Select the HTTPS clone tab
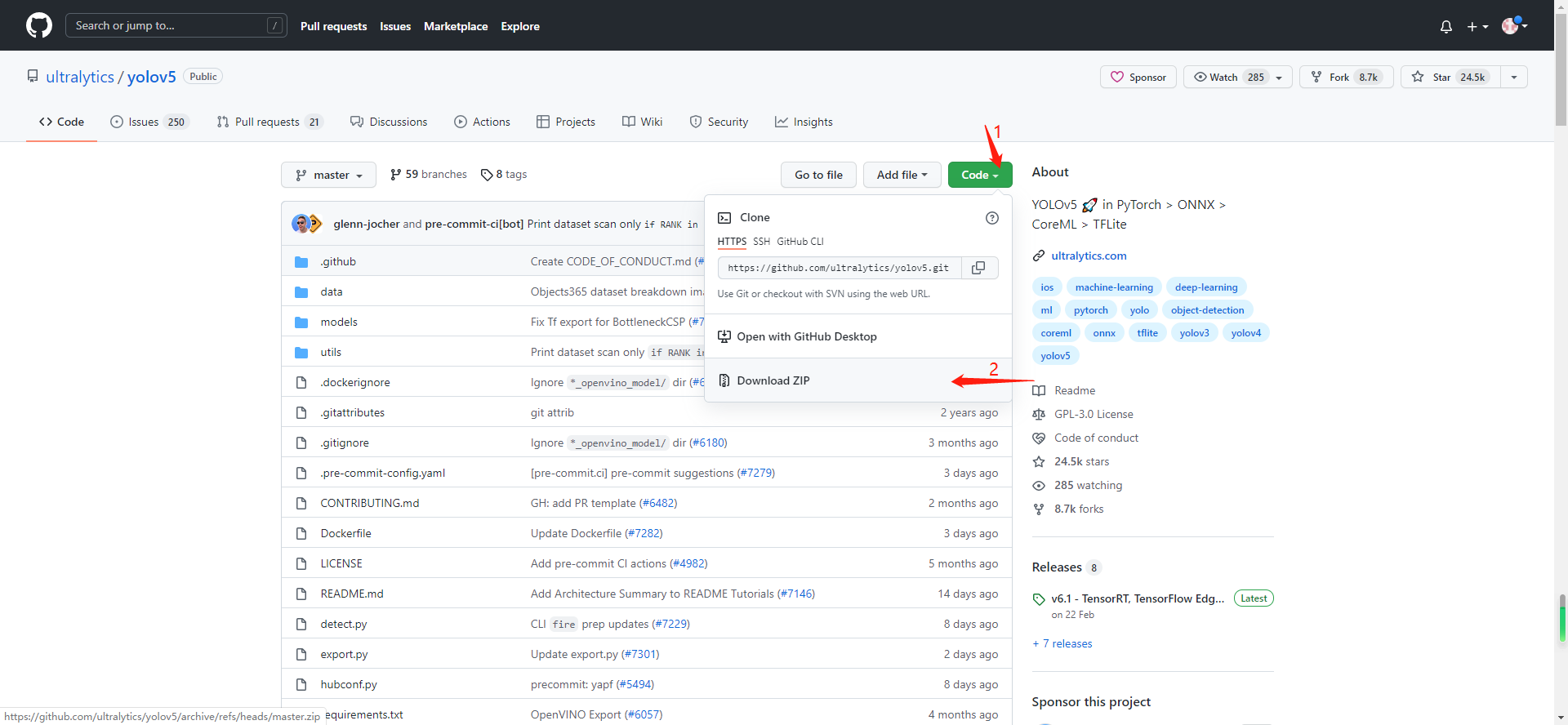This screenshot has height=725, width=1568. pos(732,242)
